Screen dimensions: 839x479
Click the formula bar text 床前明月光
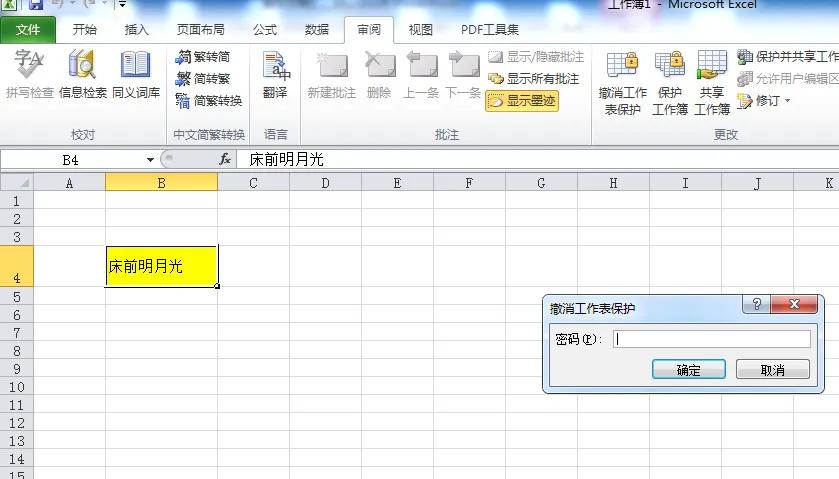[x=287, y=159]
